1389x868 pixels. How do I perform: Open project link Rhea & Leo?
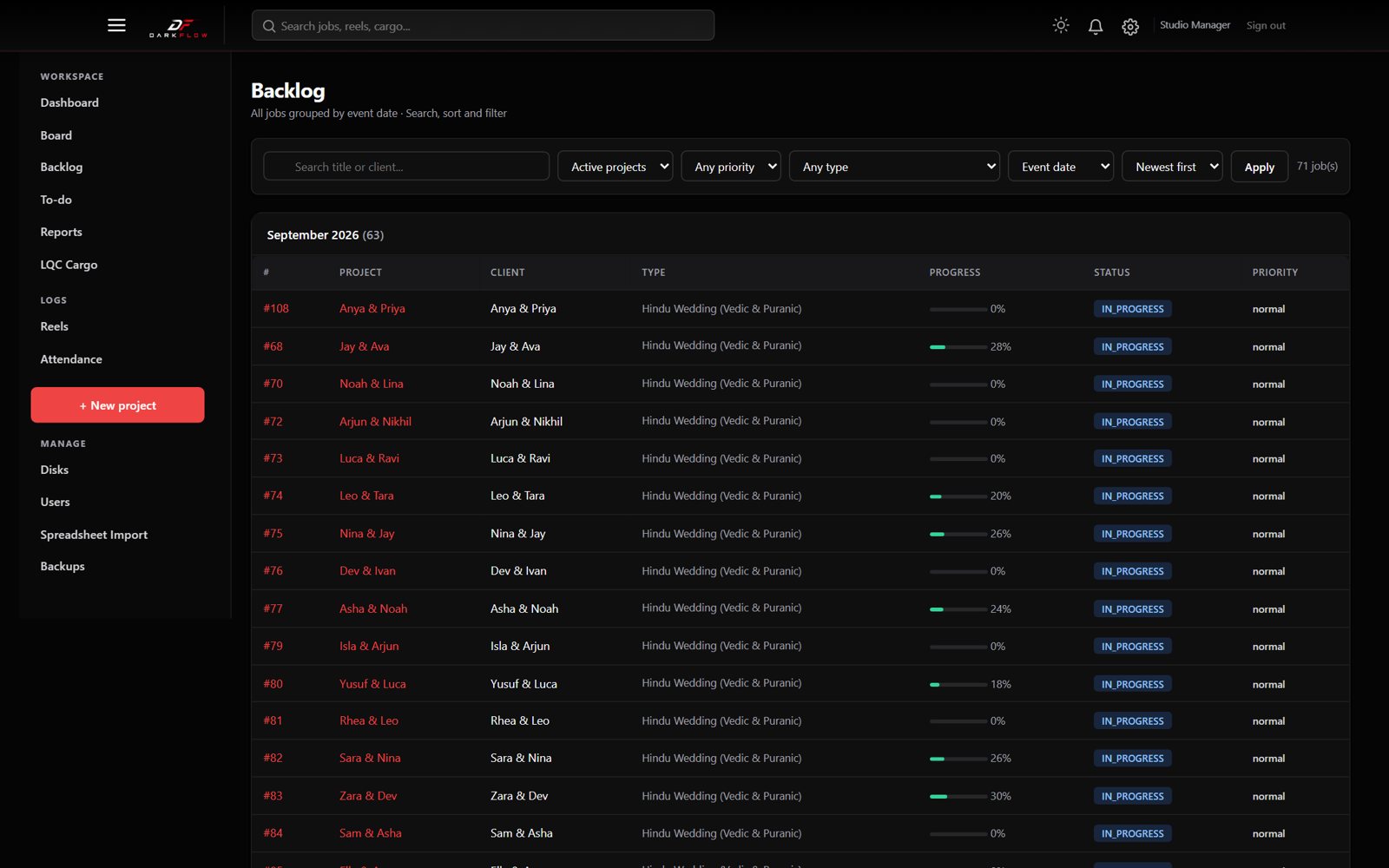[x=369, y=720]
